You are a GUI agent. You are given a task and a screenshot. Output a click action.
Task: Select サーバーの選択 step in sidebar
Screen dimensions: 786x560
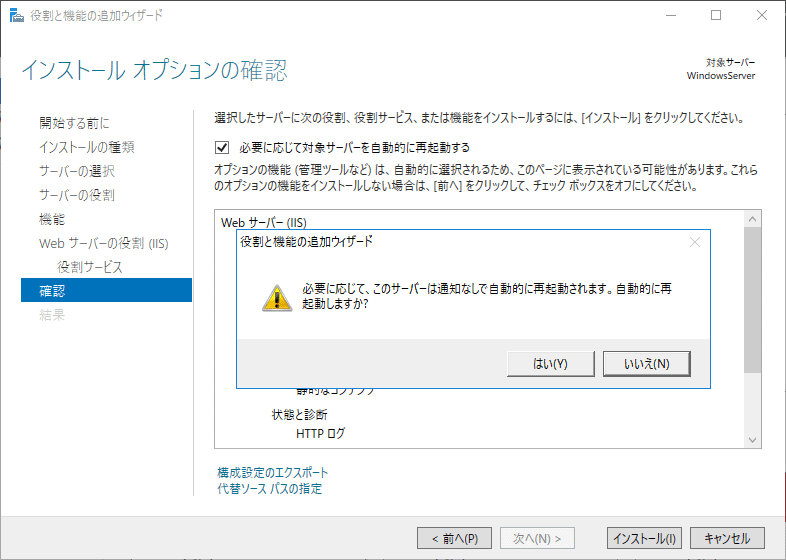point(77,171)
